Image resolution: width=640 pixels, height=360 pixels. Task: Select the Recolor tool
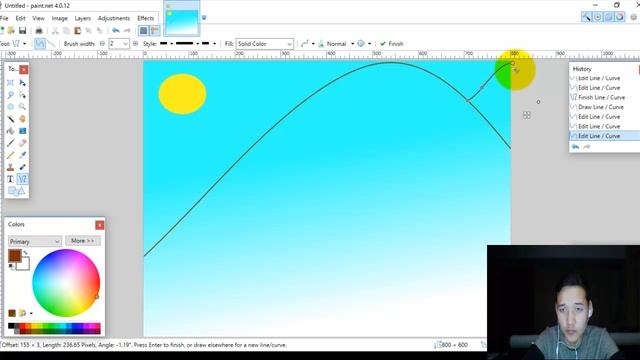pos(22,167)
